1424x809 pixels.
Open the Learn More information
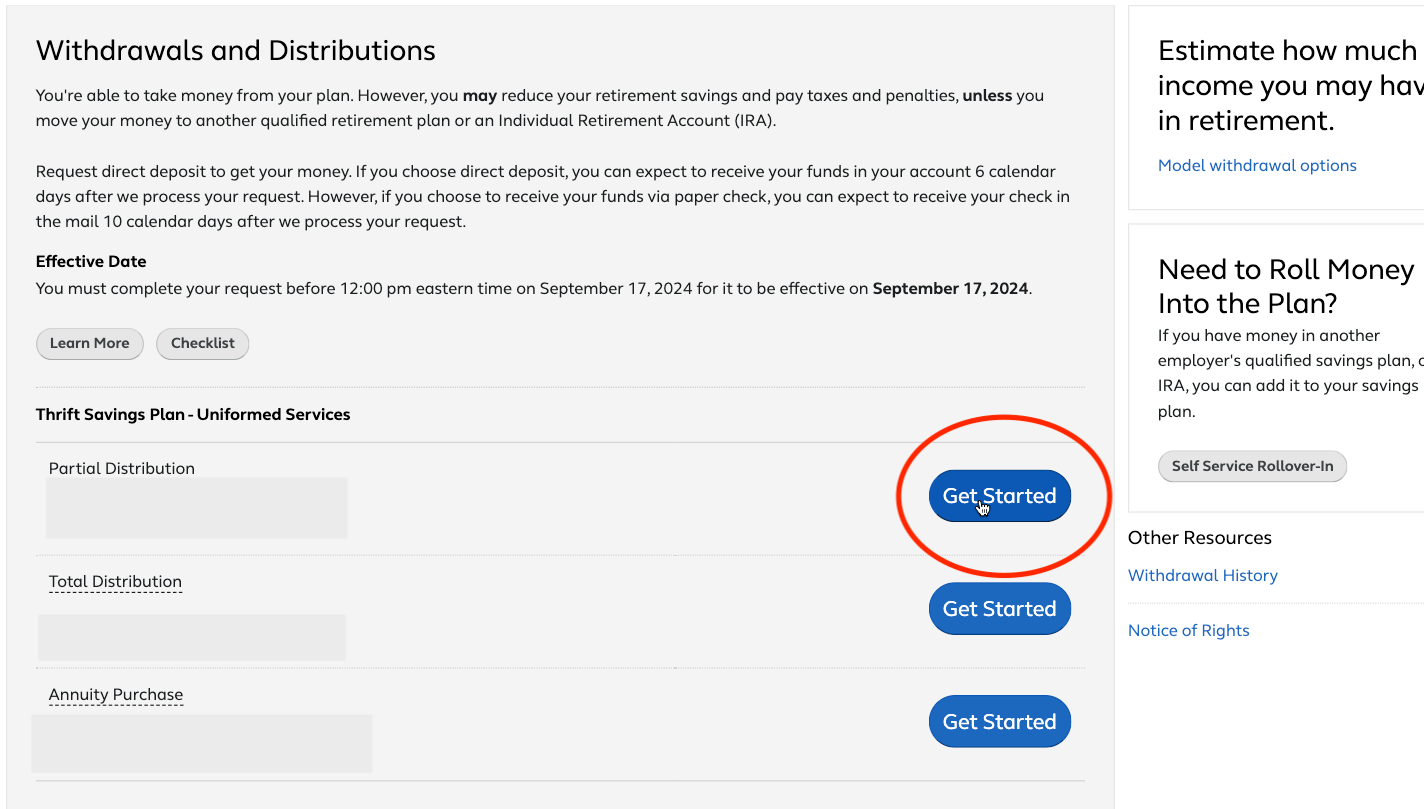point(90,343)
